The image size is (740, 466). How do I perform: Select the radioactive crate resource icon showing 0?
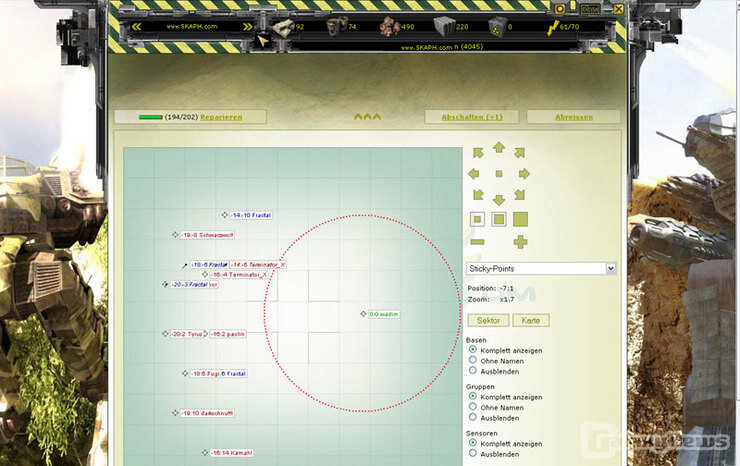497,26
